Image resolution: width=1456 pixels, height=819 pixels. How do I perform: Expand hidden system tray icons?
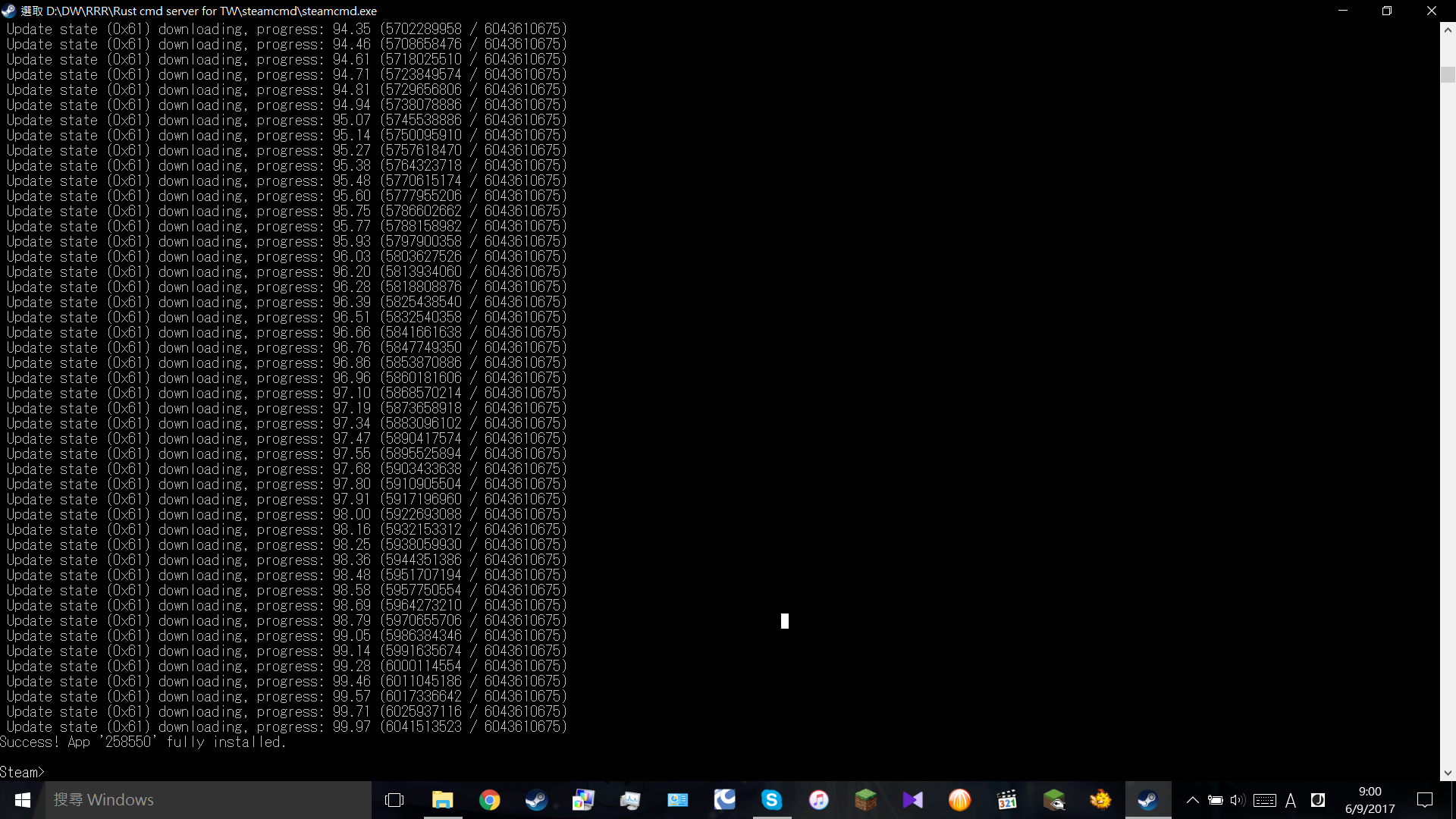pyautogui.click(x=1192, y=800)
